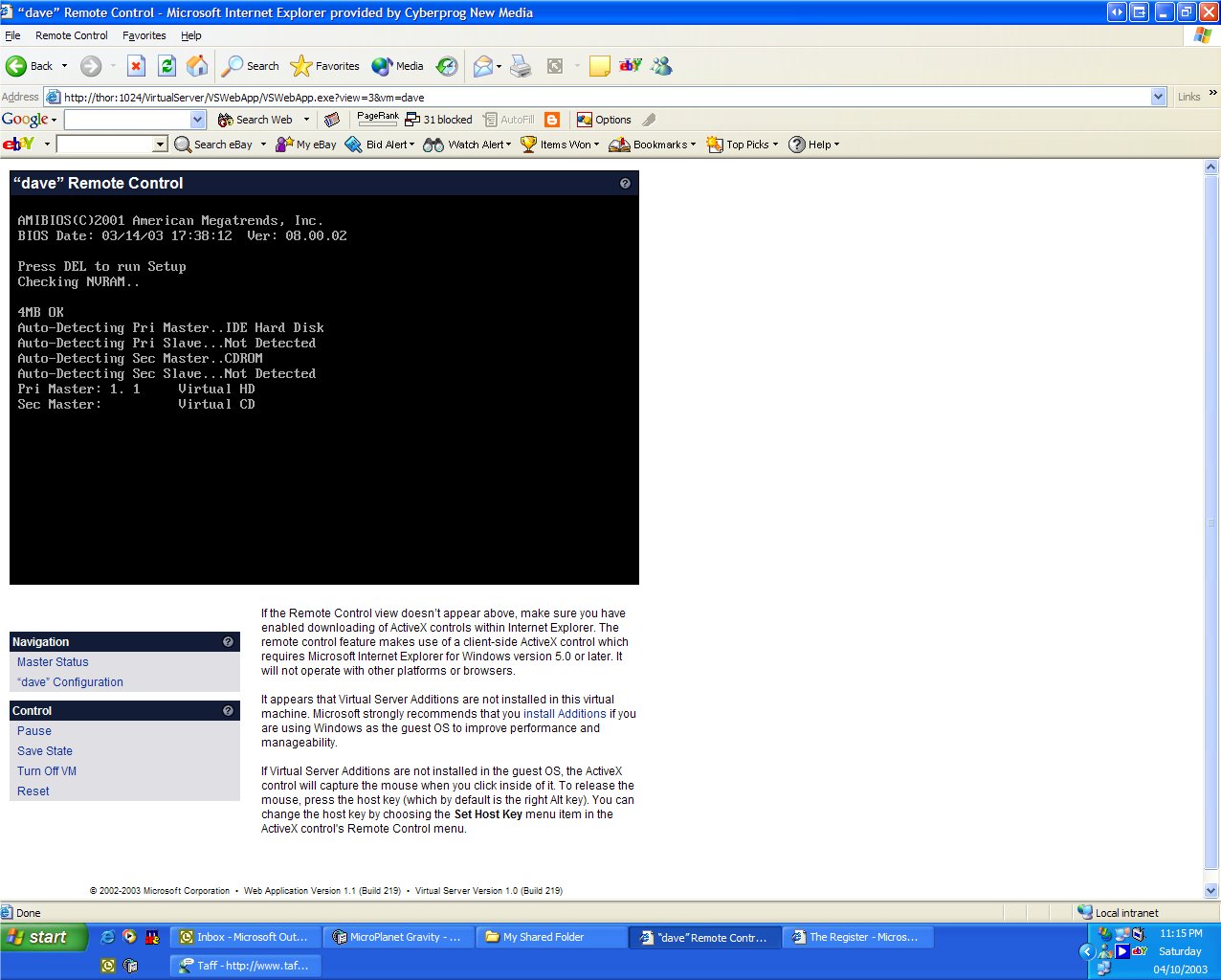1221x980 pixels.
Task: Expand the eBay search box dropdown
Action: (x=160, y=145)
